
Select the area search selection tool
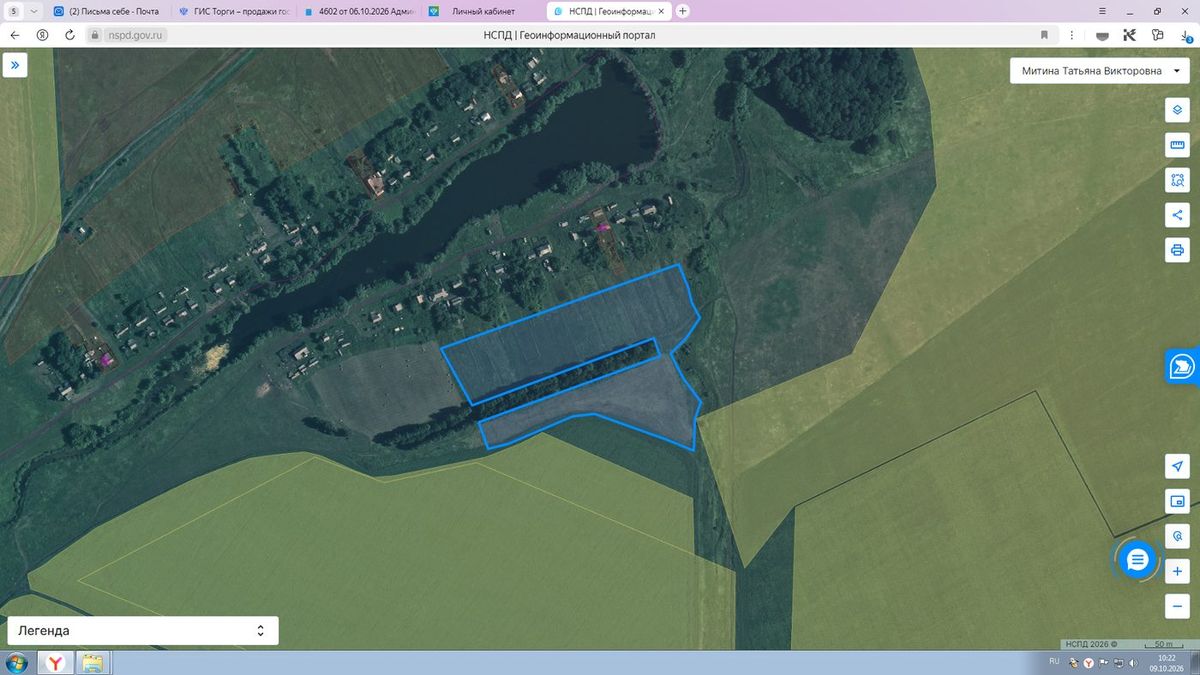[1177, 180]
